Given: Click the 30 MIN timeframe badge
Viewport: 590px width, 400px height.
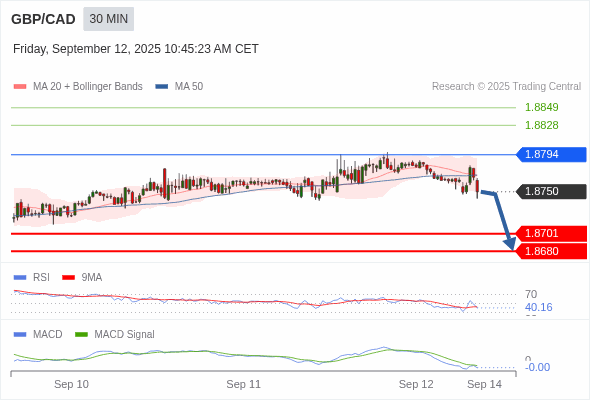Looking at the screenshot, I should (x=108, y=19).
